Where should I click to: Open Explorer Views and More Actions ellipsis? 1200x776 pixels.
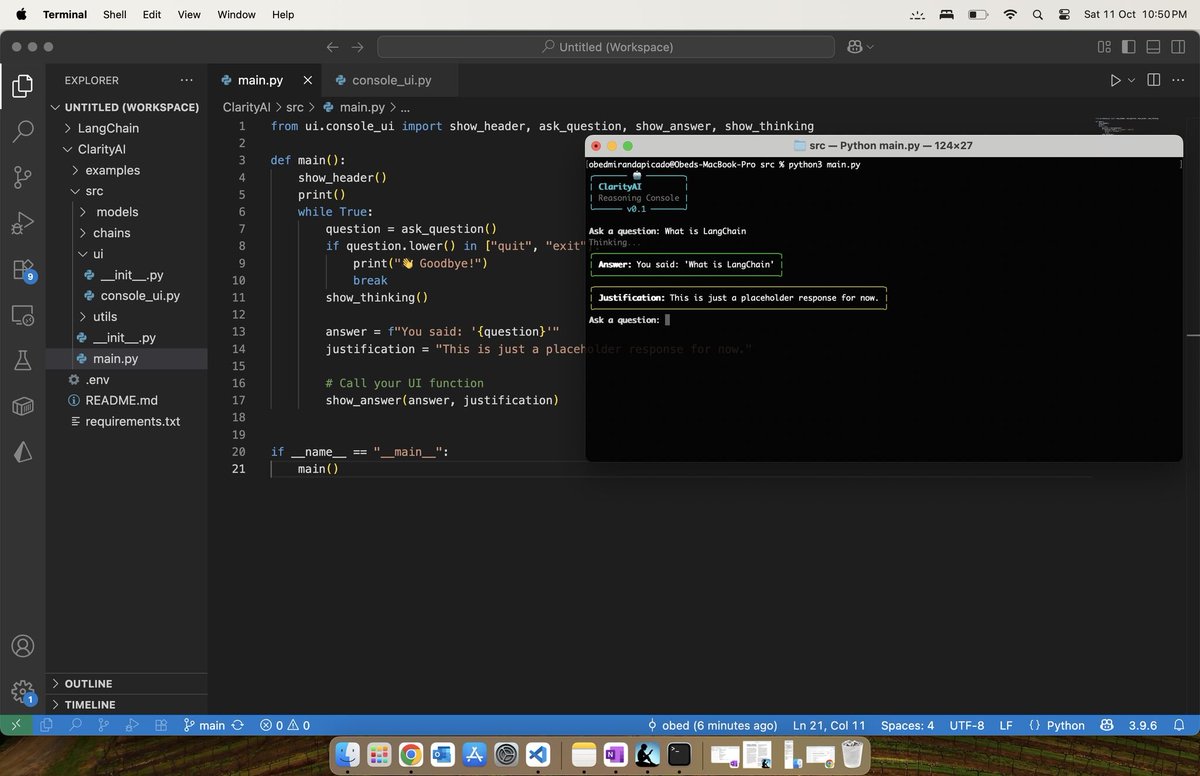(186, 80)
